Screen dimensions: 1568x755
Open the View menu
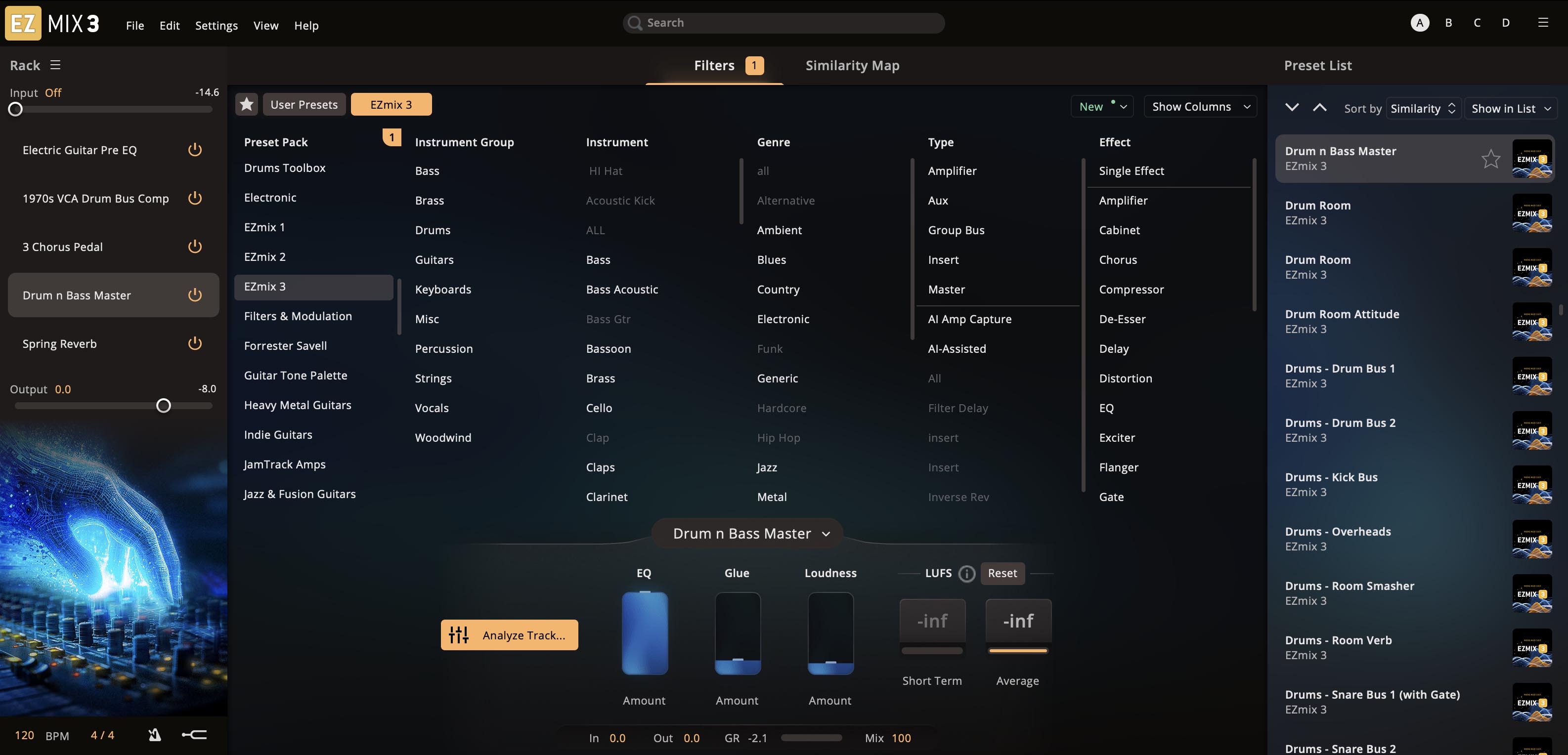[x=266, y=26]
